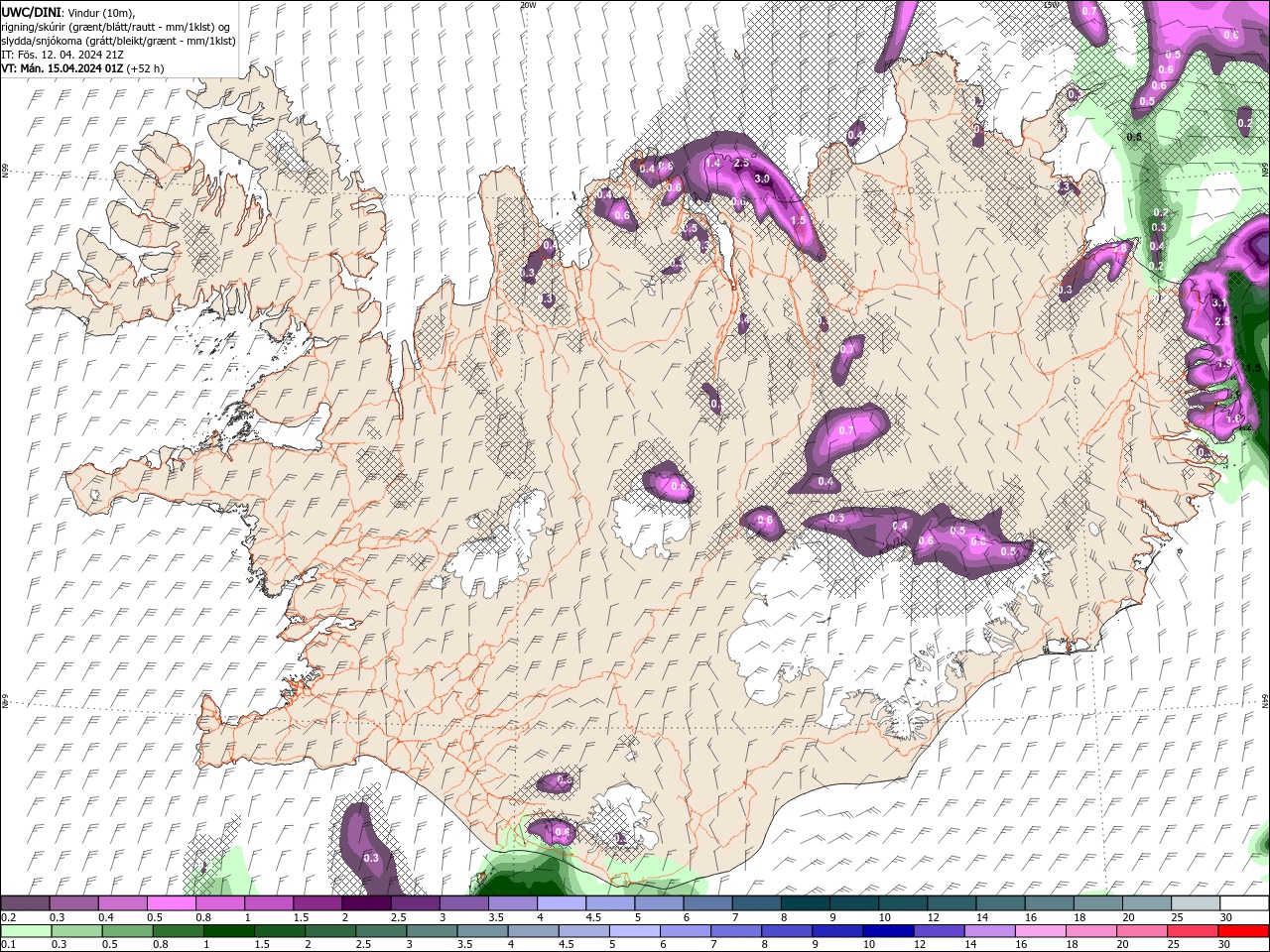The height and width of the screenshot is (952, 1270).
Task: Click the initial time line 'IT: Fös. 12. 04. 2024 21Z'
Action: [x=62, y=55]
